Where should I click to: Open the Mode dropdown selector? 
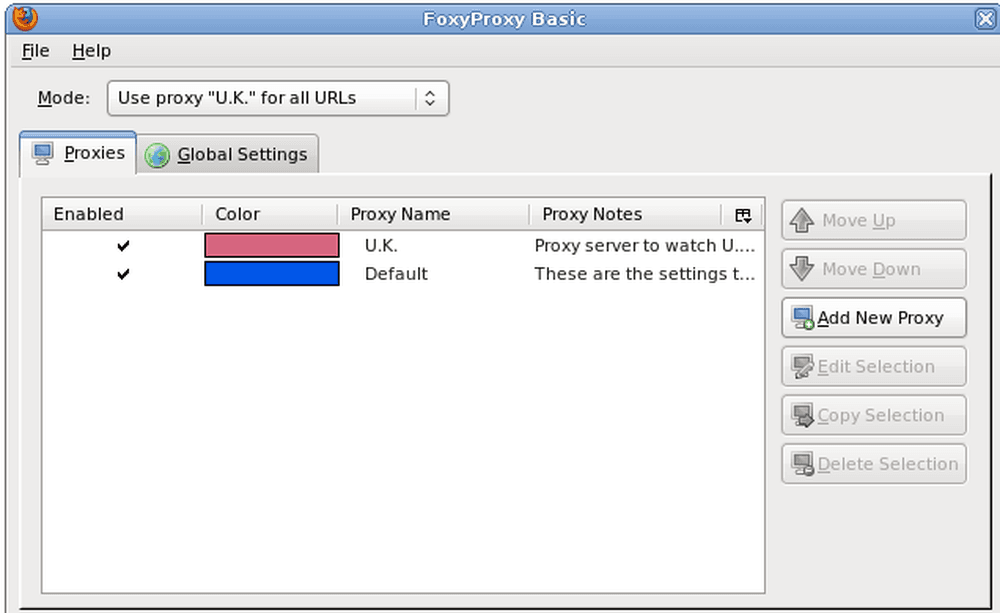(278, 98)
